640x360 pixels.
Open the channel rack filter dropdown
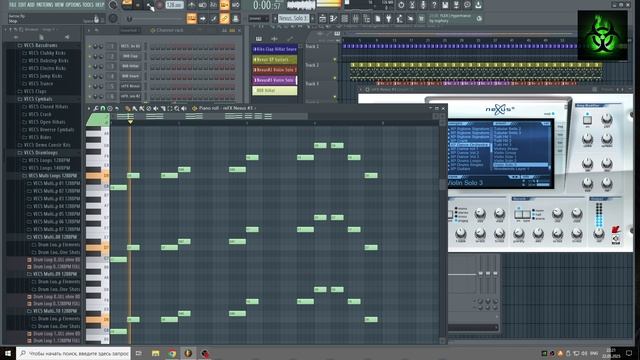(129, 30)
